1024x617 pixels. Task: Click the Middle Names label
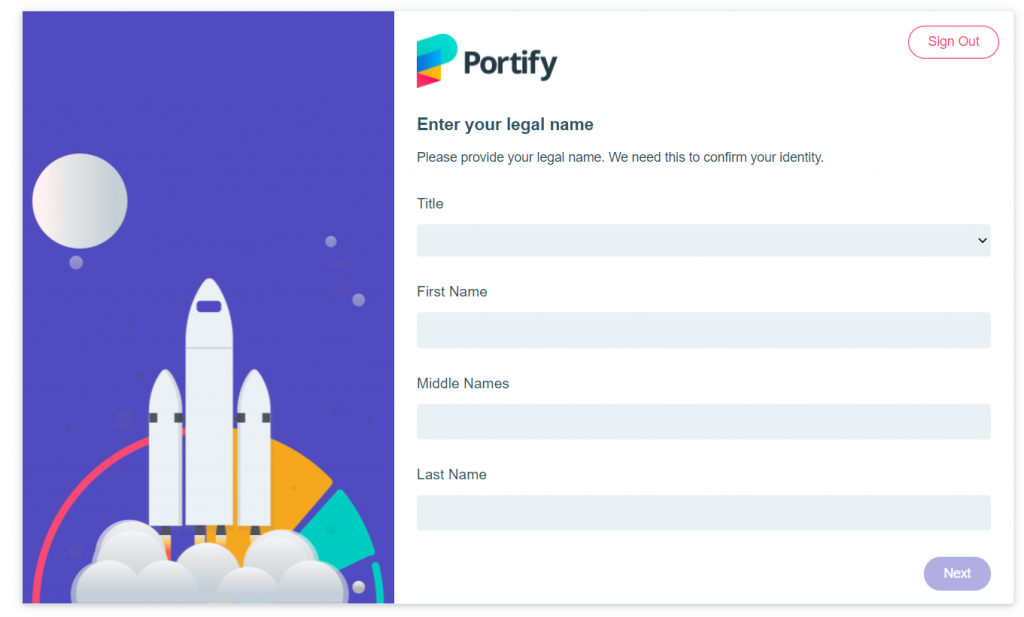point(462,383)
